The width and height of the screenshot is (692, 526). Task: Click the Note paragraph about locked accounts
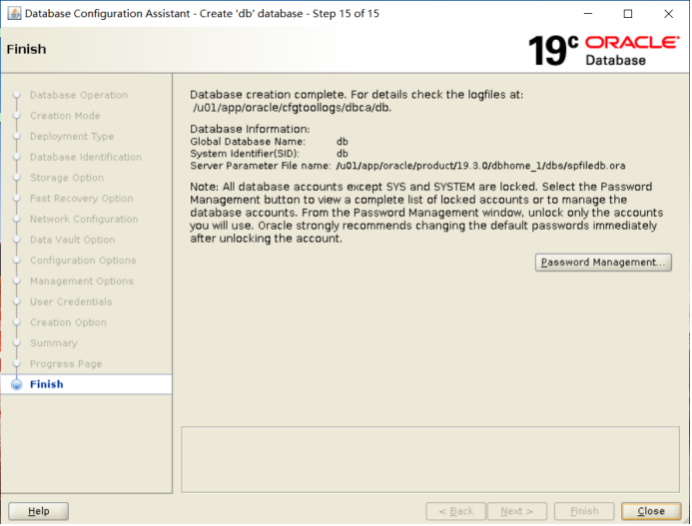[426, 213]
